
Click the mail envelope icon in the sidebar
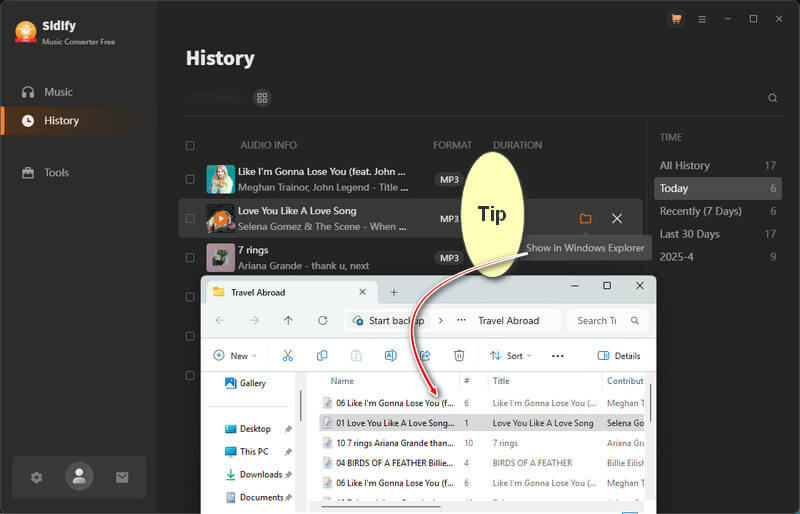click(x=122, y=477)
